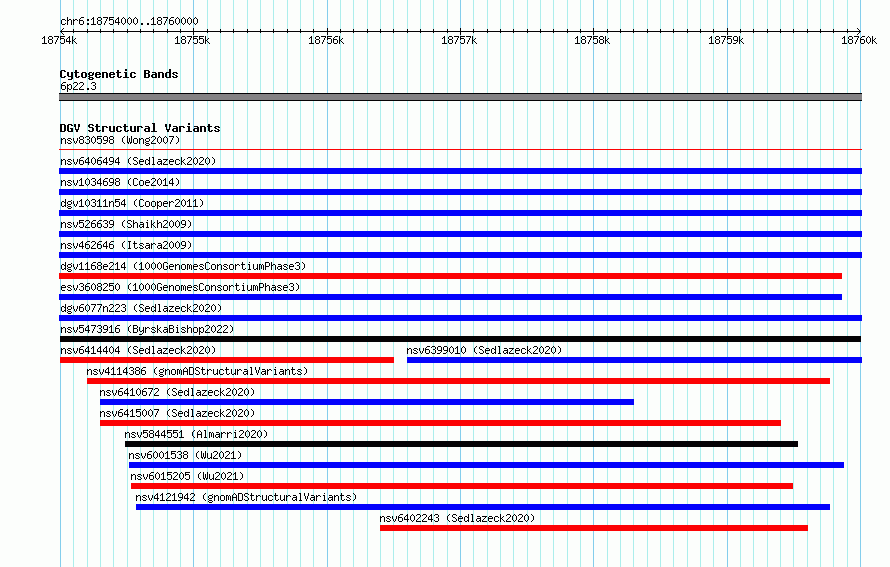Select the blue bar under esv3608250
The height and width of the screenshot is (567, 890).
[451, 297]
